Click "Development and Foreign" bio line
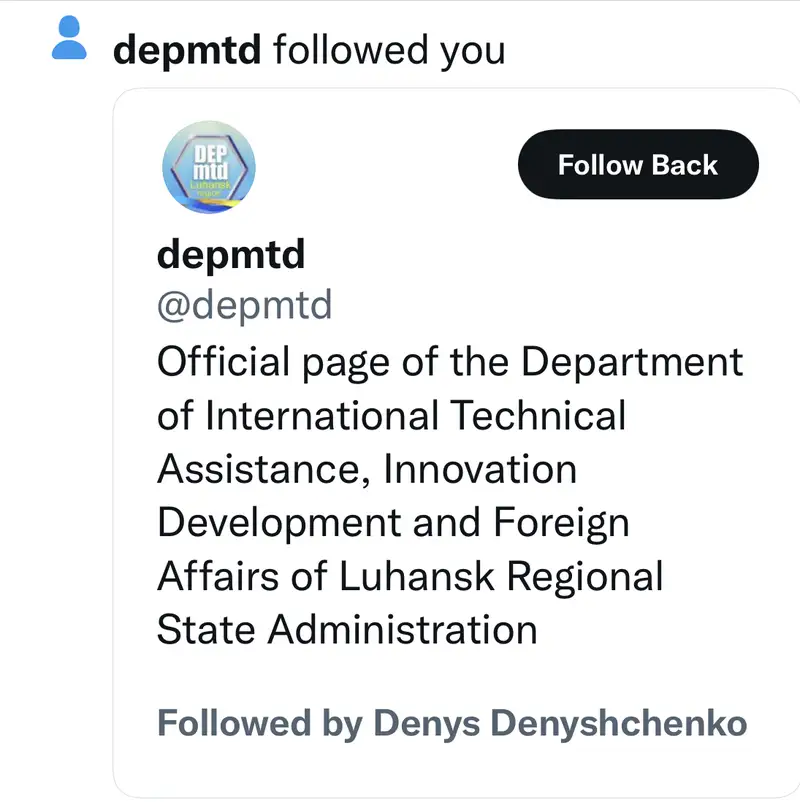The image size is (800, 802). pos(393,523)
